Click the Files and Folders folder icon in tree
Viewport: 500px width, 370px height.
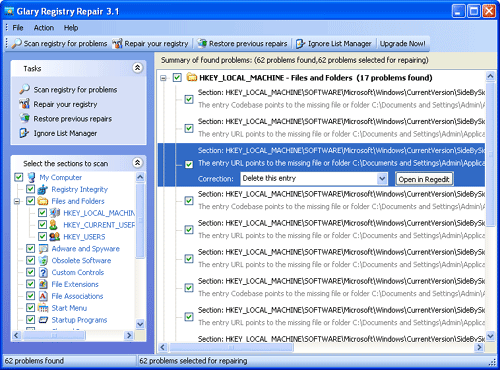43,201
